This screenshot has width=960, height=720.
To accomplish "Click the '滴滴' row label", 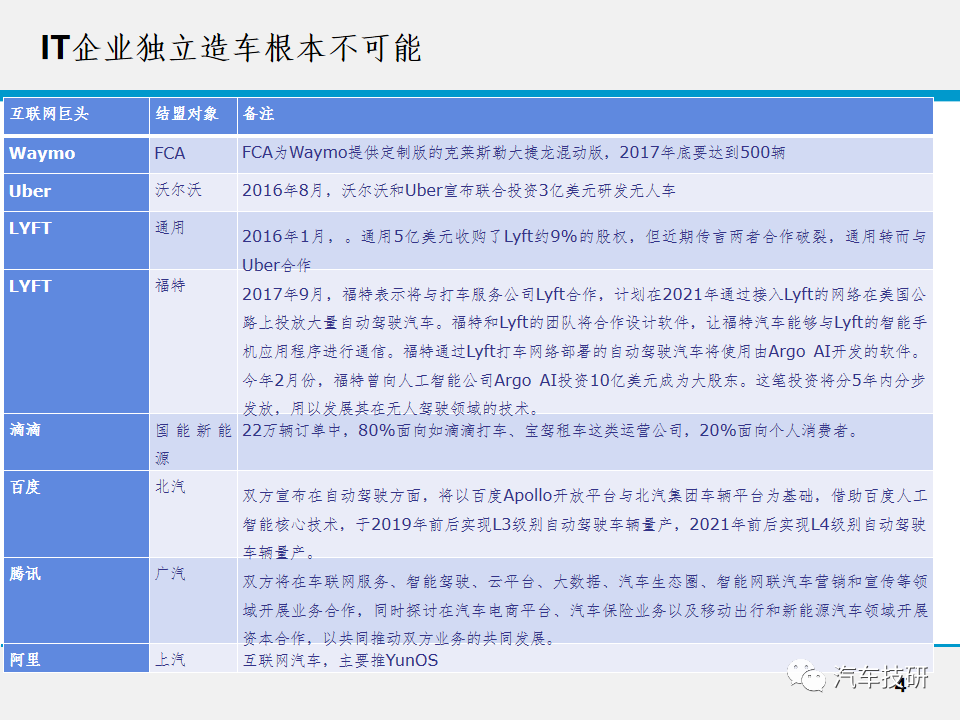I will pyautogui.click(x=25, y=430).
